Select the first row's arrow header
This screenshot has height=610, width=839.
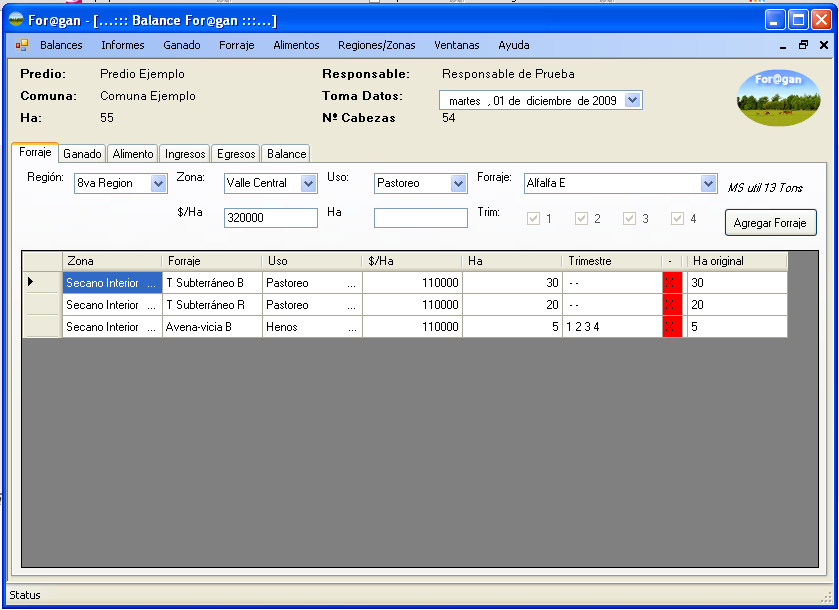tap(42, 283)
